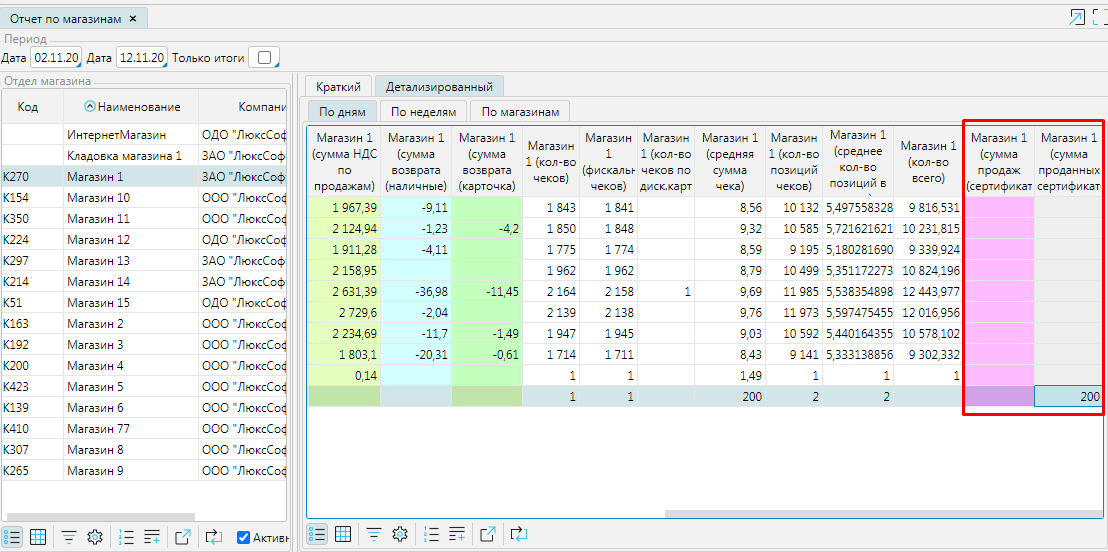The image size is (1108, 552).
Task: Switch to the 'Краткий' tab
Action: (338, 87)
